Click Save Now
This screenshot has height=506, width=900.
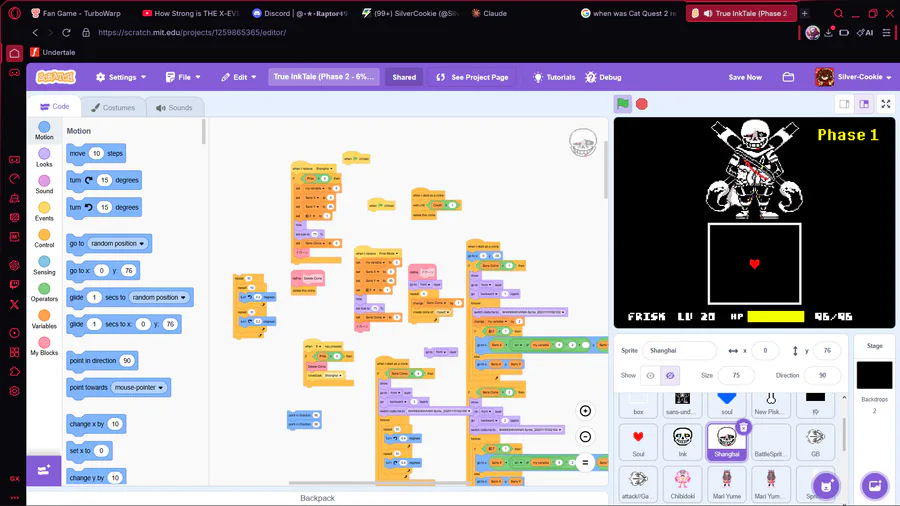(745, 77)
